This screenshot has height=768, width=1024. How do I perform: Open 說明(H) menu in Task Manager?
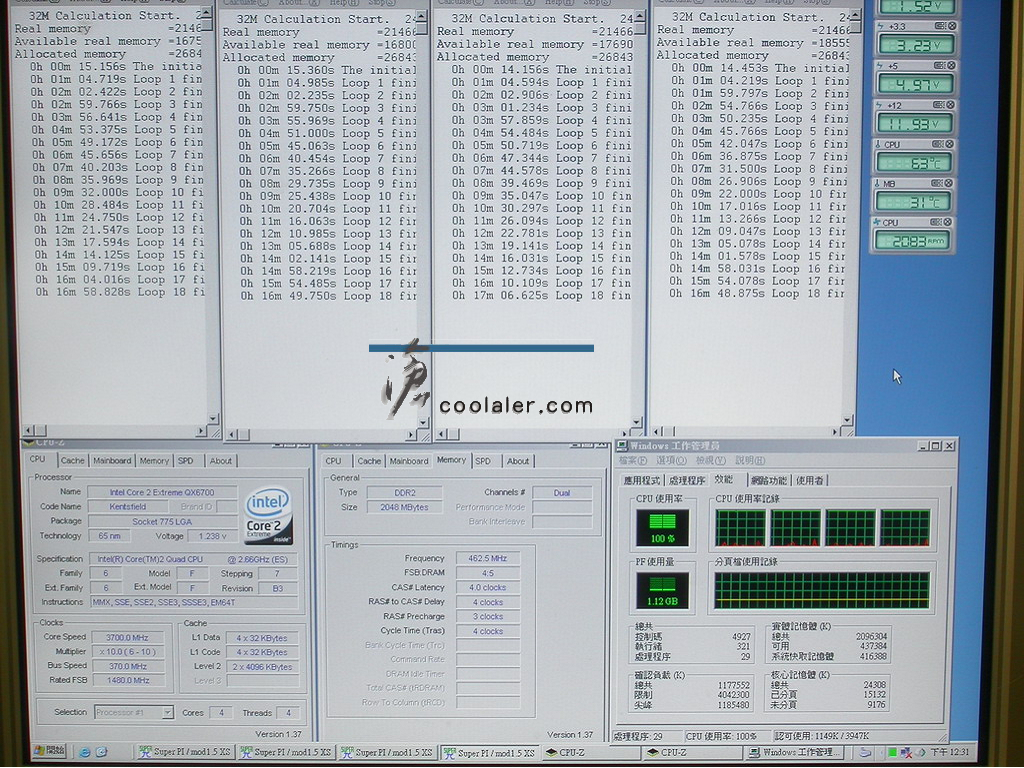point(750,460)
